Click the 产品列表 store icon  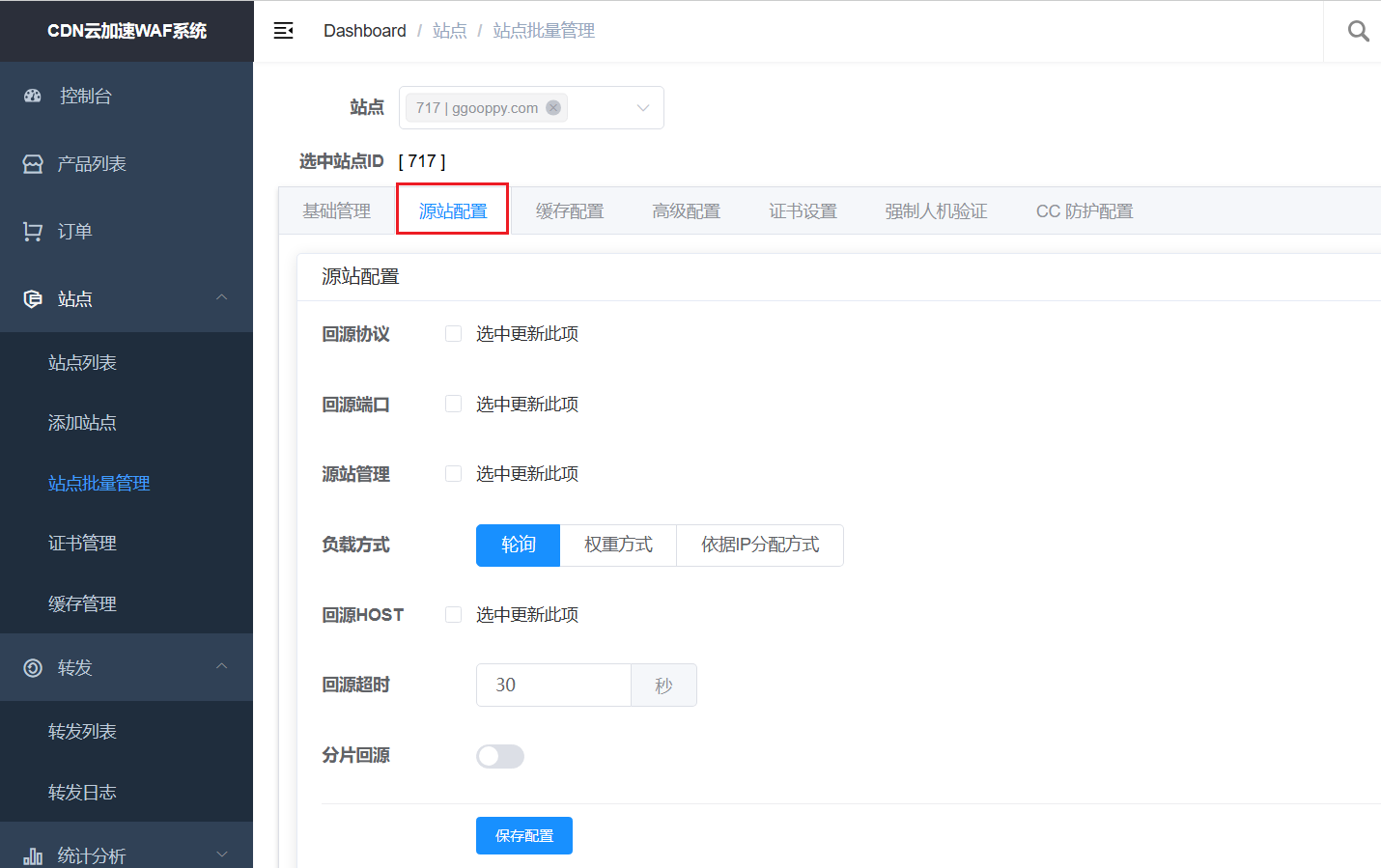point(33,164)
